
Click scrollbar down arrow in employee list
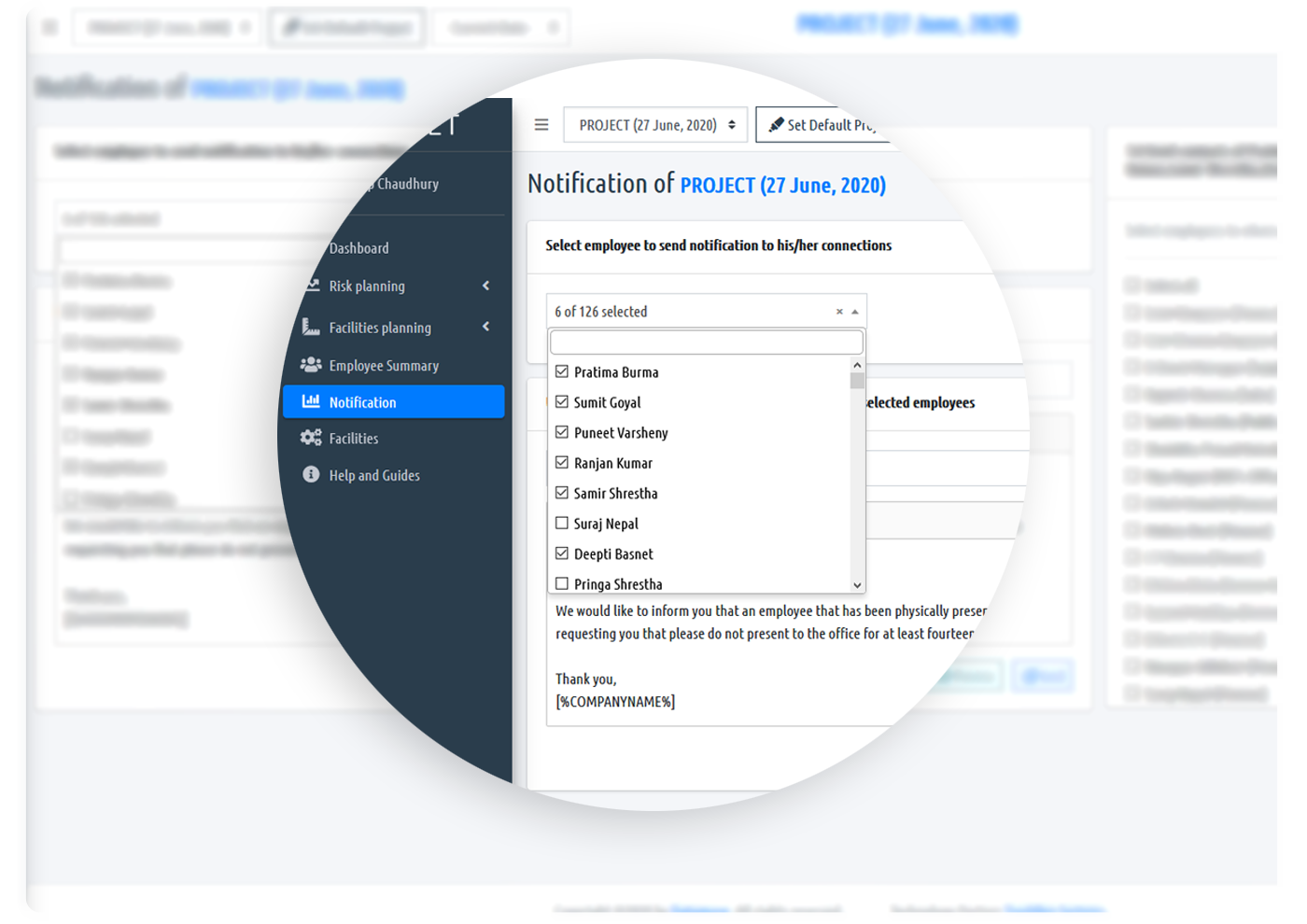[x=857, y=585]
